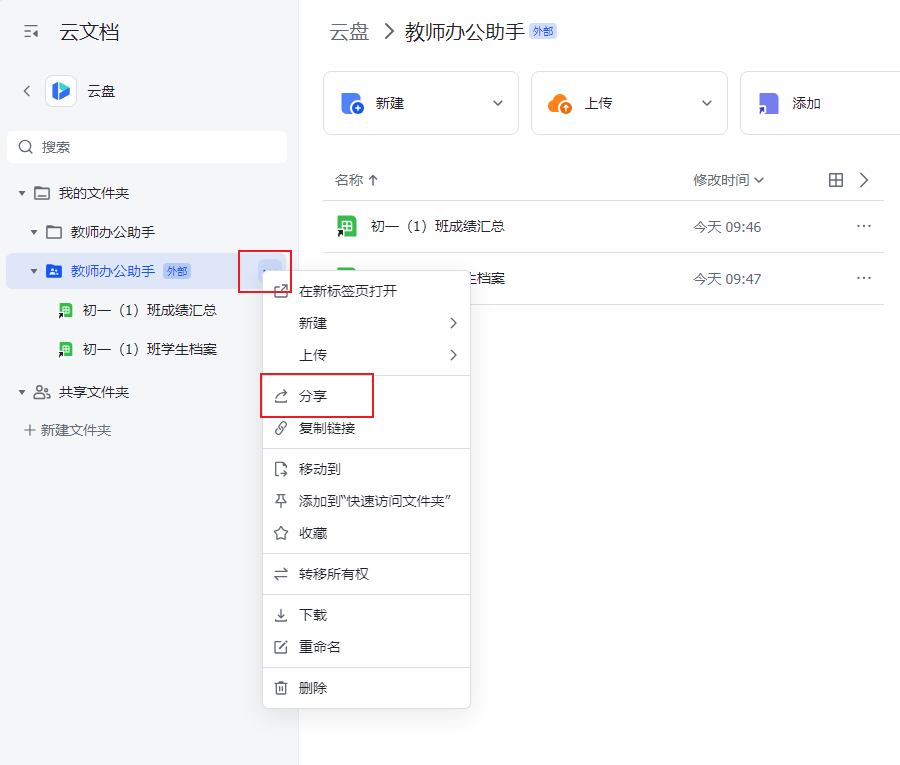The height and width of the screenshot is (765, 900).
Task: Collapse the 我的文件夹 tree node
Action: [22, 193]
